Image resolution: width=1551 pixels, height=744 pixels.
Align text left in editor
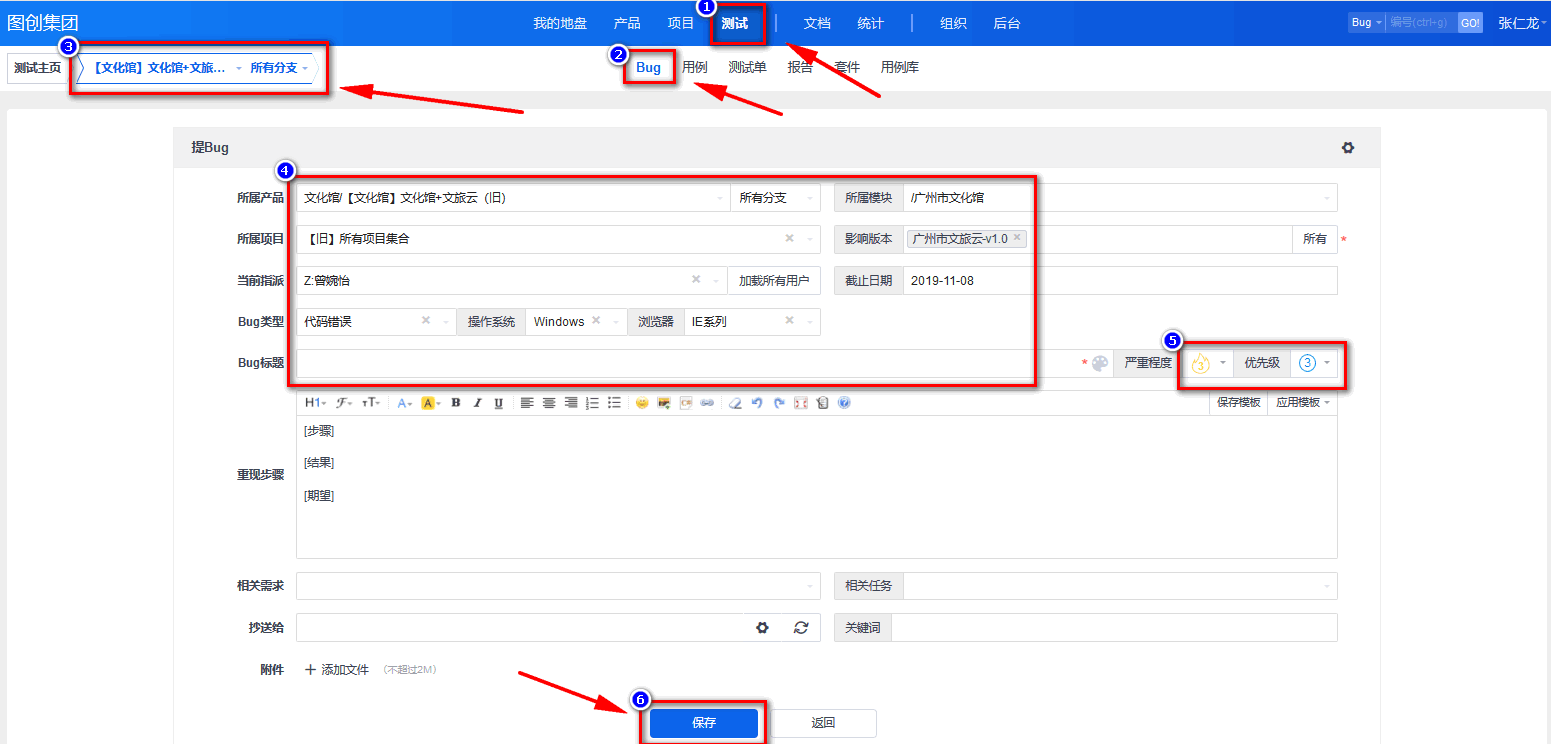point(527,403)
